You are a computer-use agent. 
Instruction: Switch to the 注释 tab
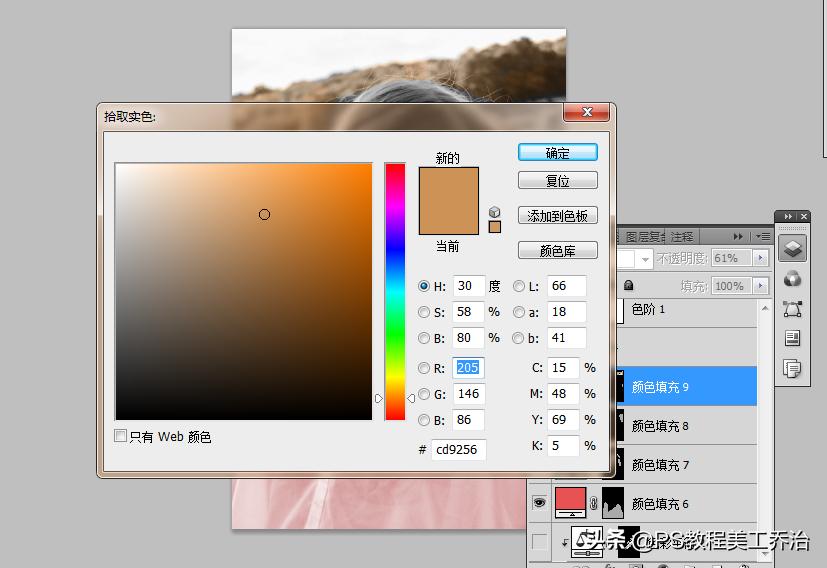[682, 237]
